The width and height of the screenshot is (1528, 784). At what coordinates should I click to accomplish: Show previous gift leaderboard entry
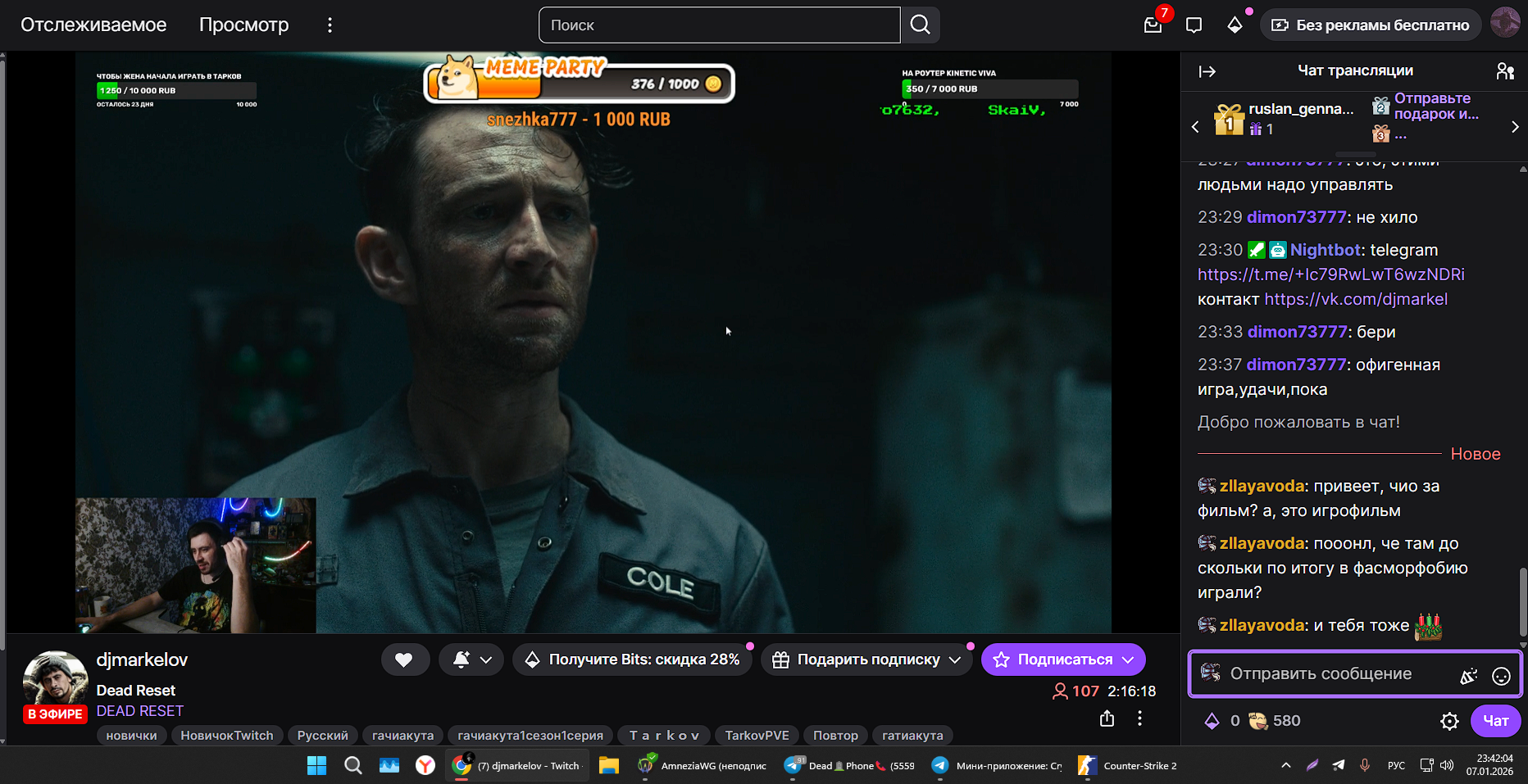click(1195, 127)
